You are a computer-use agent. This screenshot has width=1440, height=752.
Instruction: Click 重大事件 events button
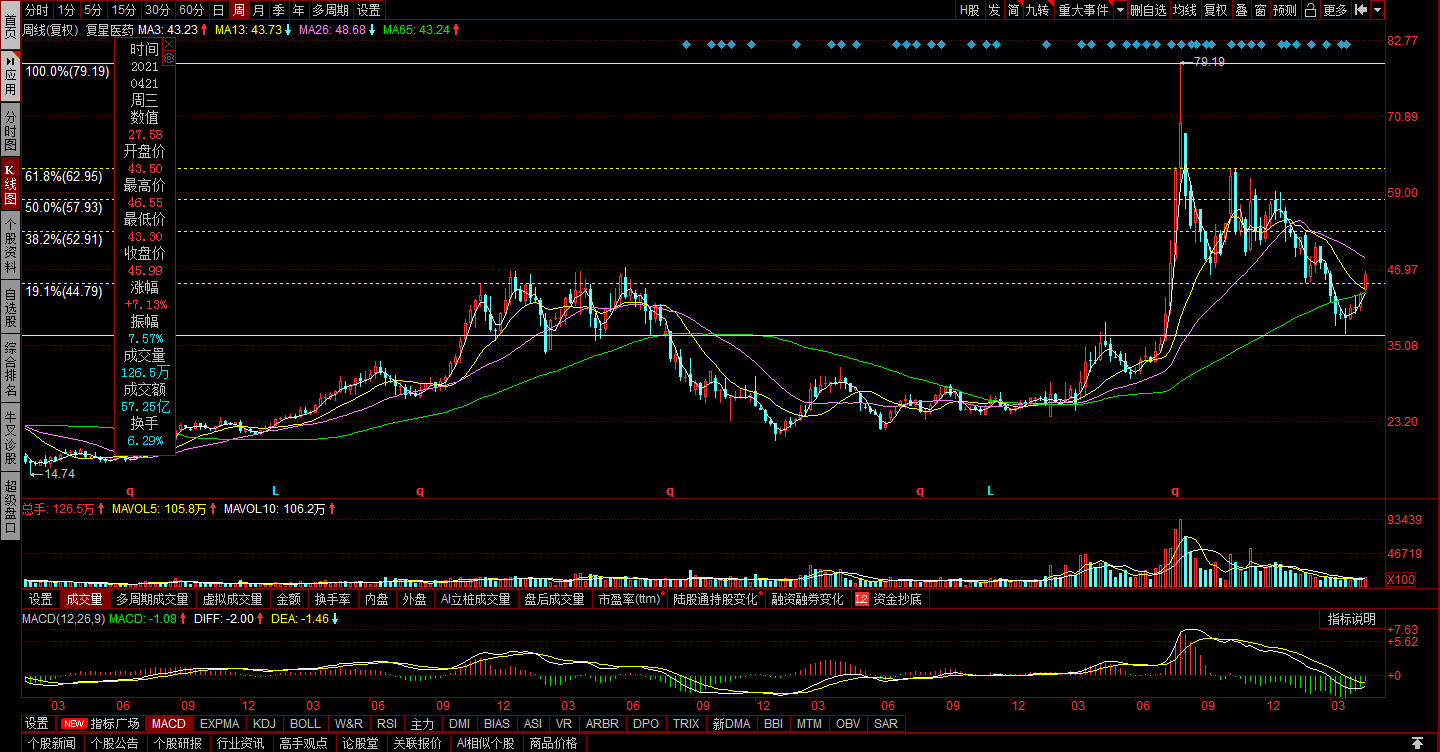pyautogui.click(x=1084, y=10)
